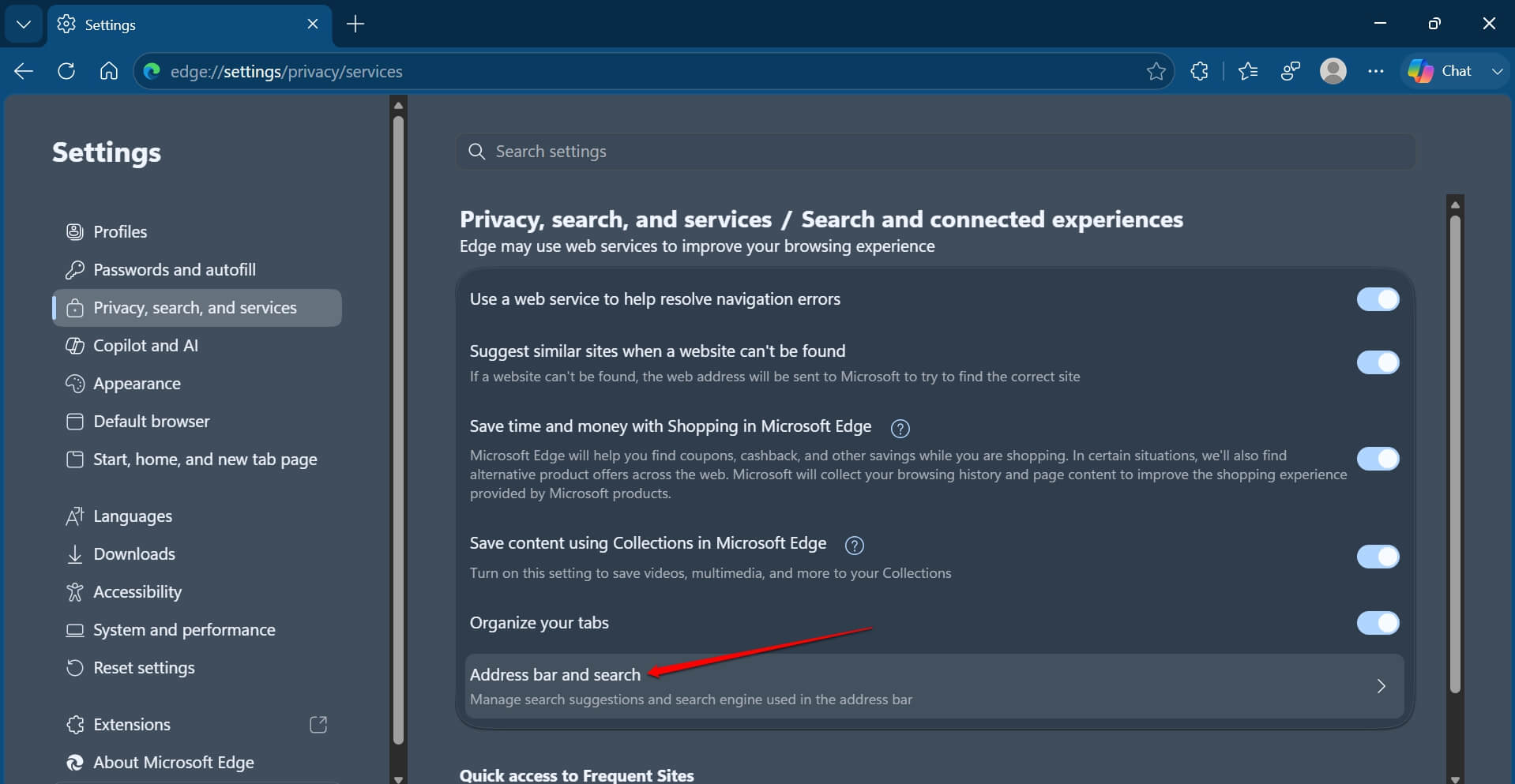Click the Copilot and AI icon in sidebar
This screenshot has height=784, width=1515.
[75, 346]
